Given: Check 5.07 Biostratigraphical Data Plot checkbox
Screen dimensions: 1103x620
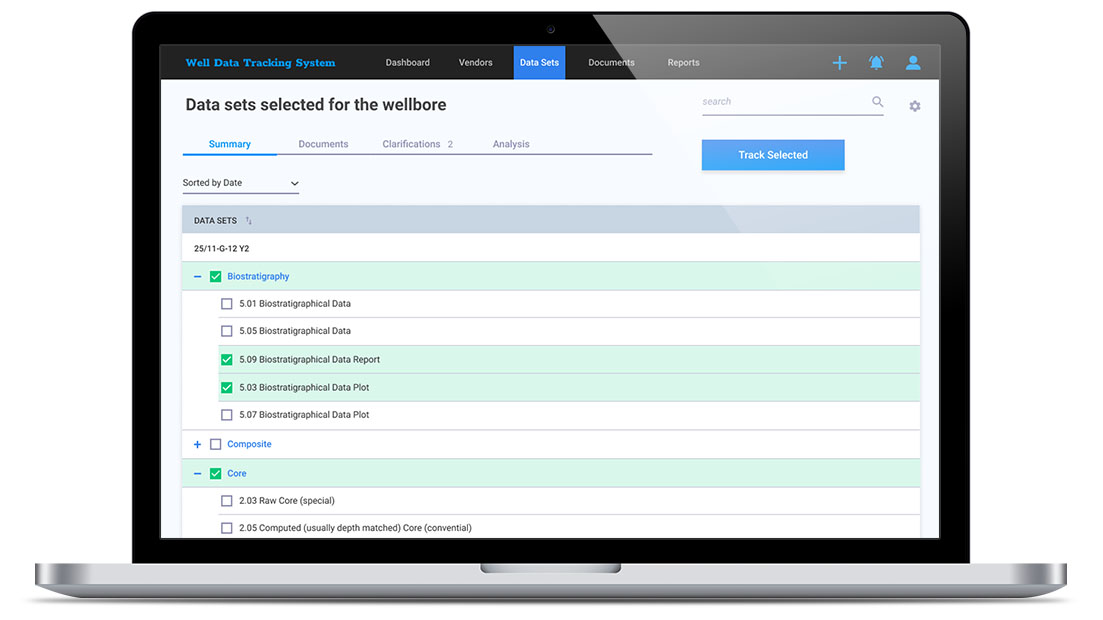Looking at the screenshot, I should pyautogui.click(x=227, y=415).
